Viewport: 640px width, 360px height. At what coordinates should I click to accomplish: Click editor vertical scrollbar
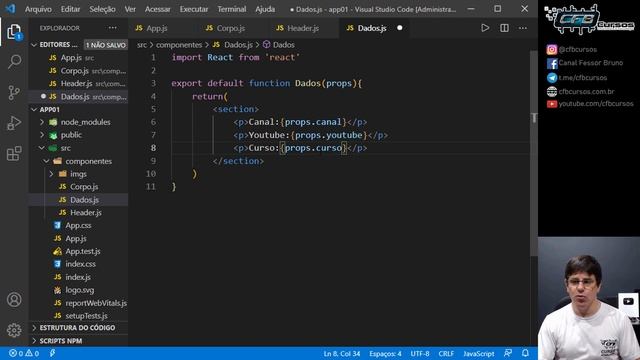[533, 154]
